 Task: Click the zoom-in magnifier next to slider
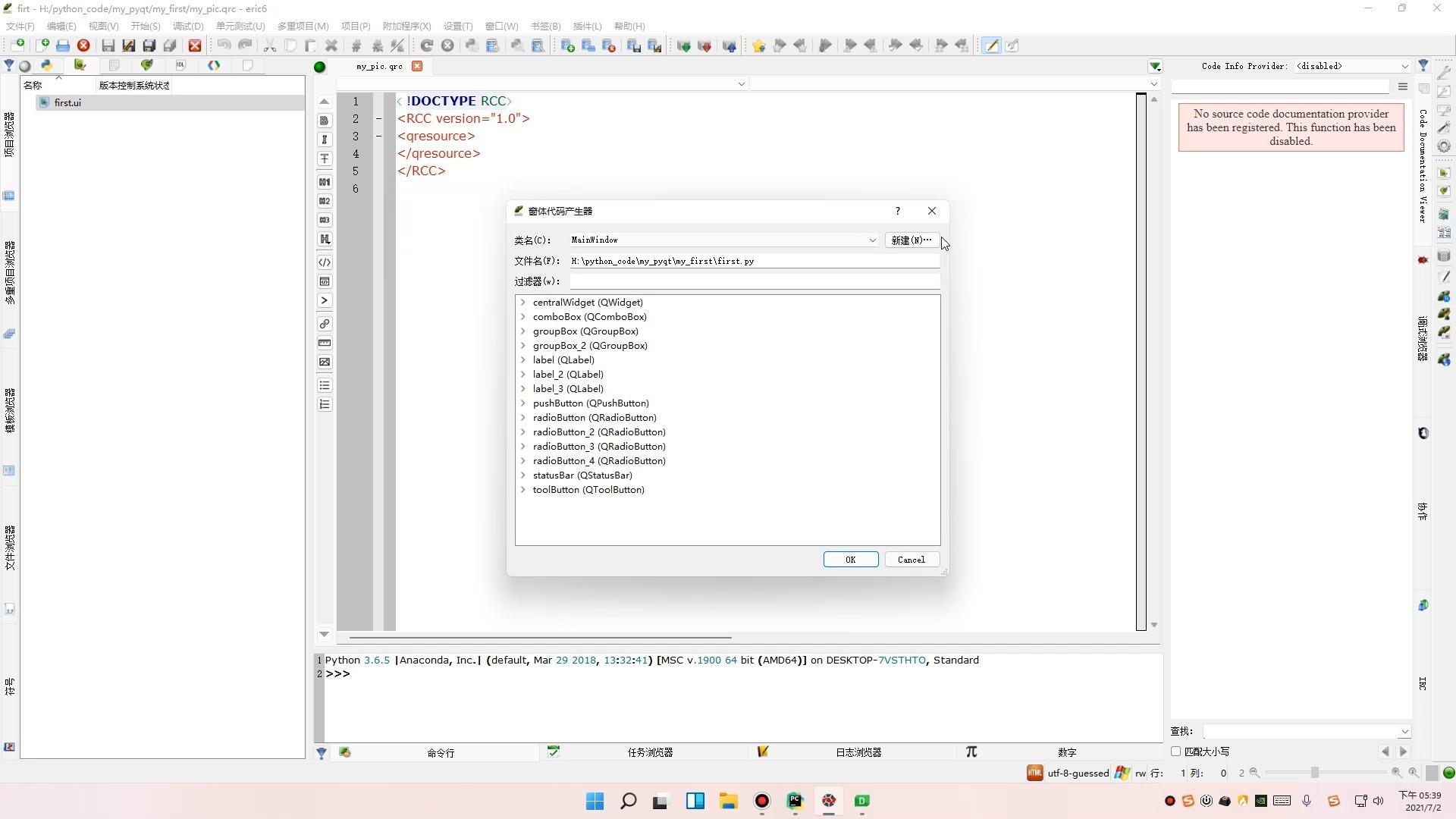pos(1396,773)
